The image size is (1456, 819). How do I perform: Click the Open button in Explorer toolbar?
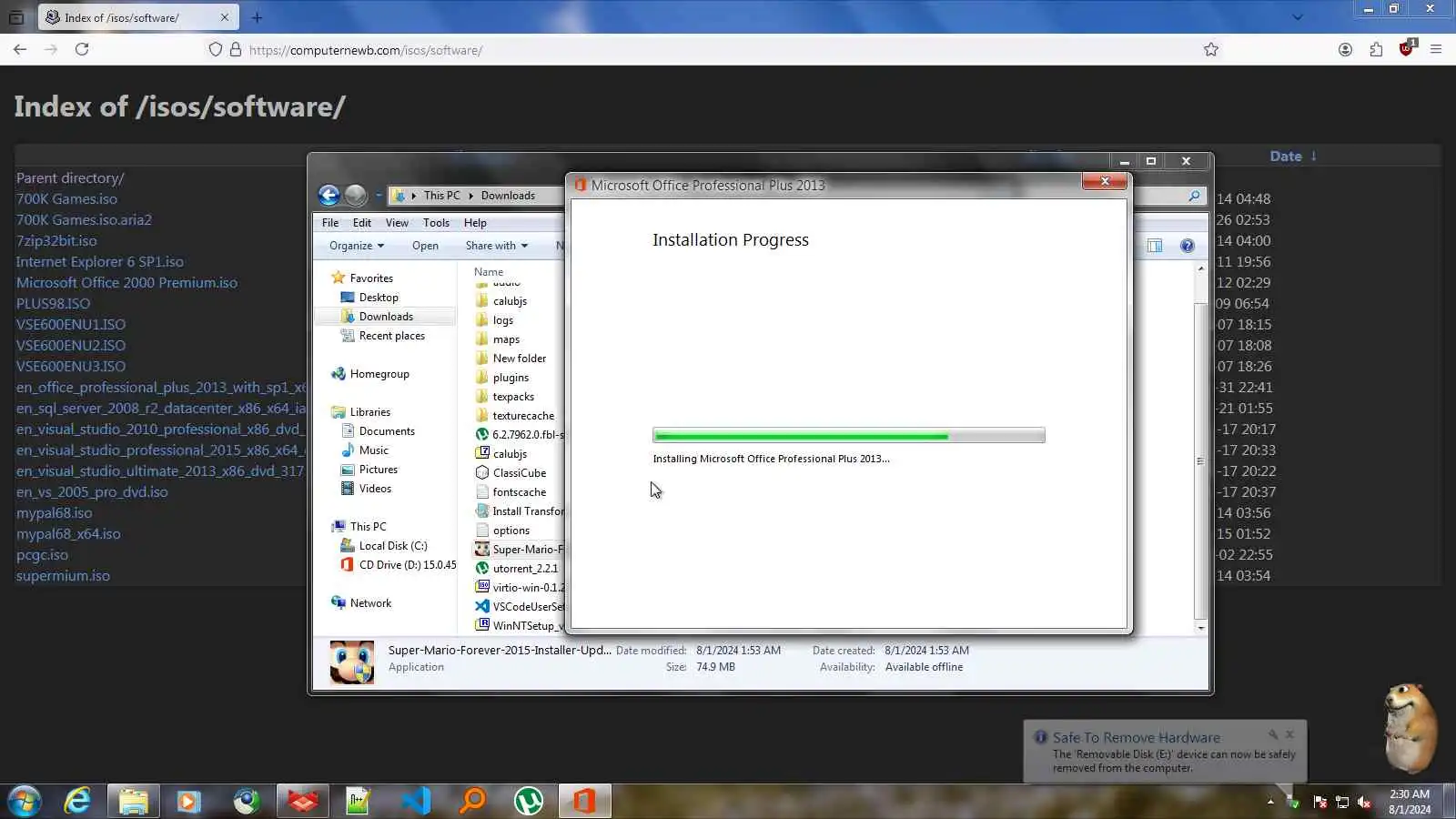coord(425,246)
